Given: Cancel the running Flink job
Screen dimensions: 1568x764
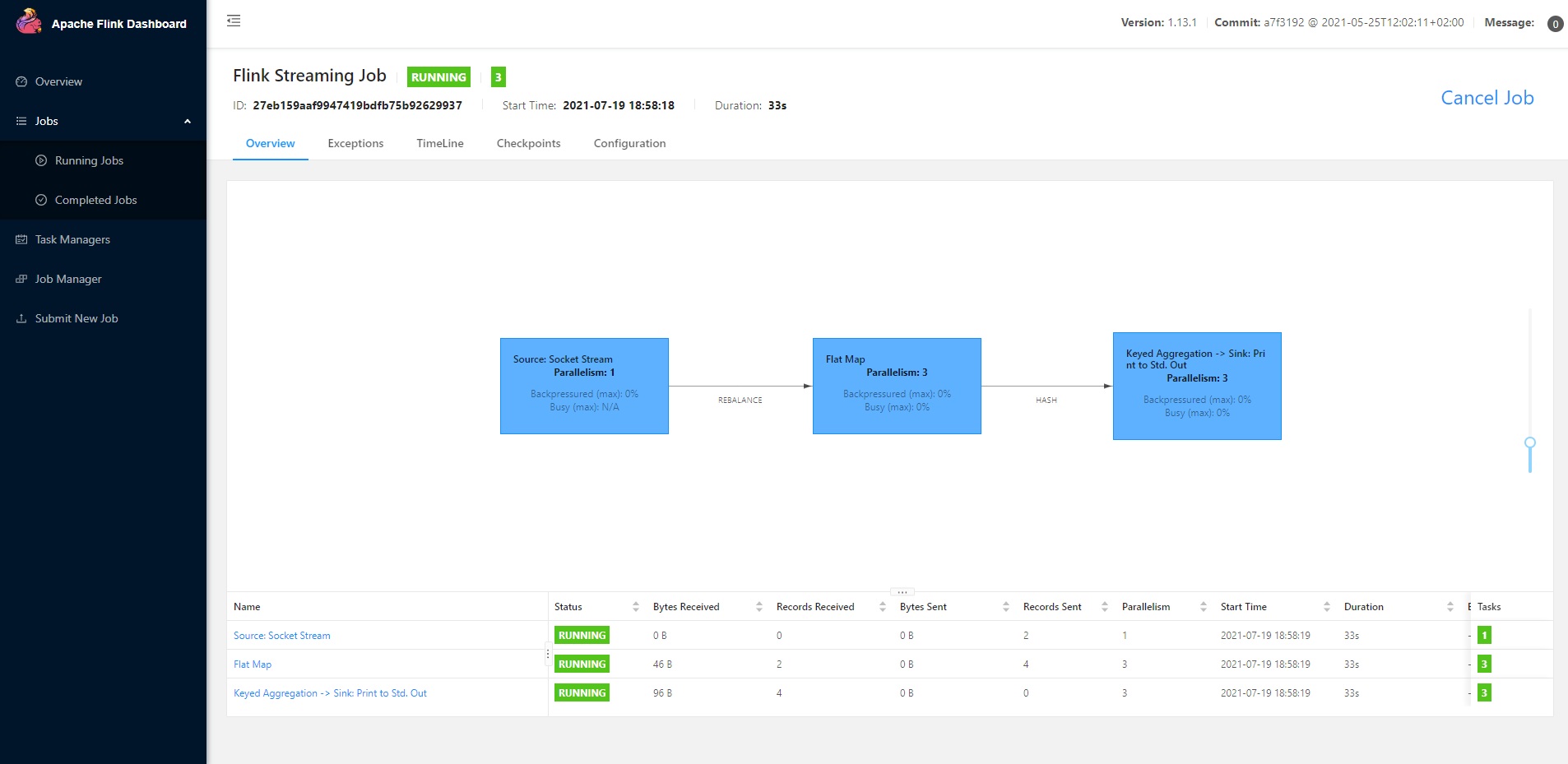Looking at the screenshot, I should coord(1487,98).
